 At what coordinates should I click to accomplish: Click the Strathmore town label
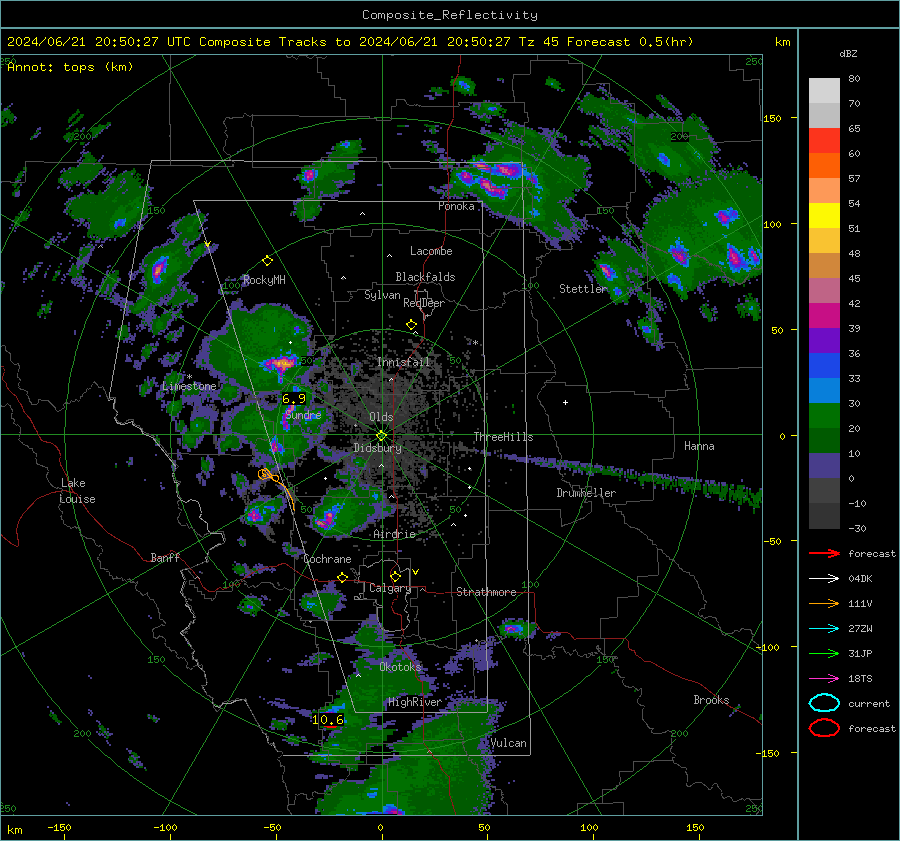click(x=487, y=592)
